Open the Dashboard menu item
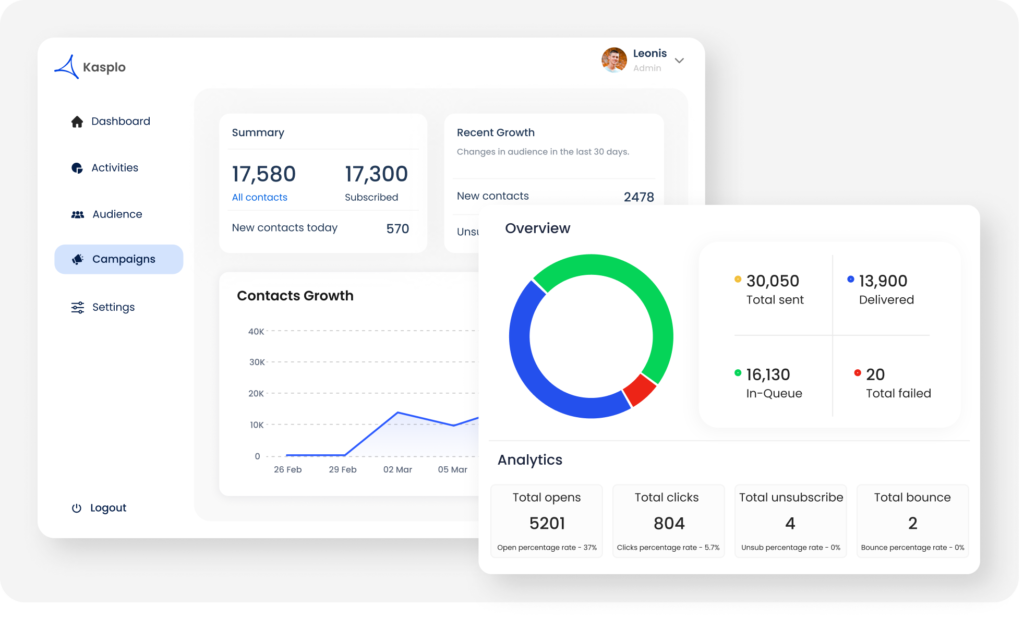Screen dimensions: 1024x618 (x=120, y=122)
